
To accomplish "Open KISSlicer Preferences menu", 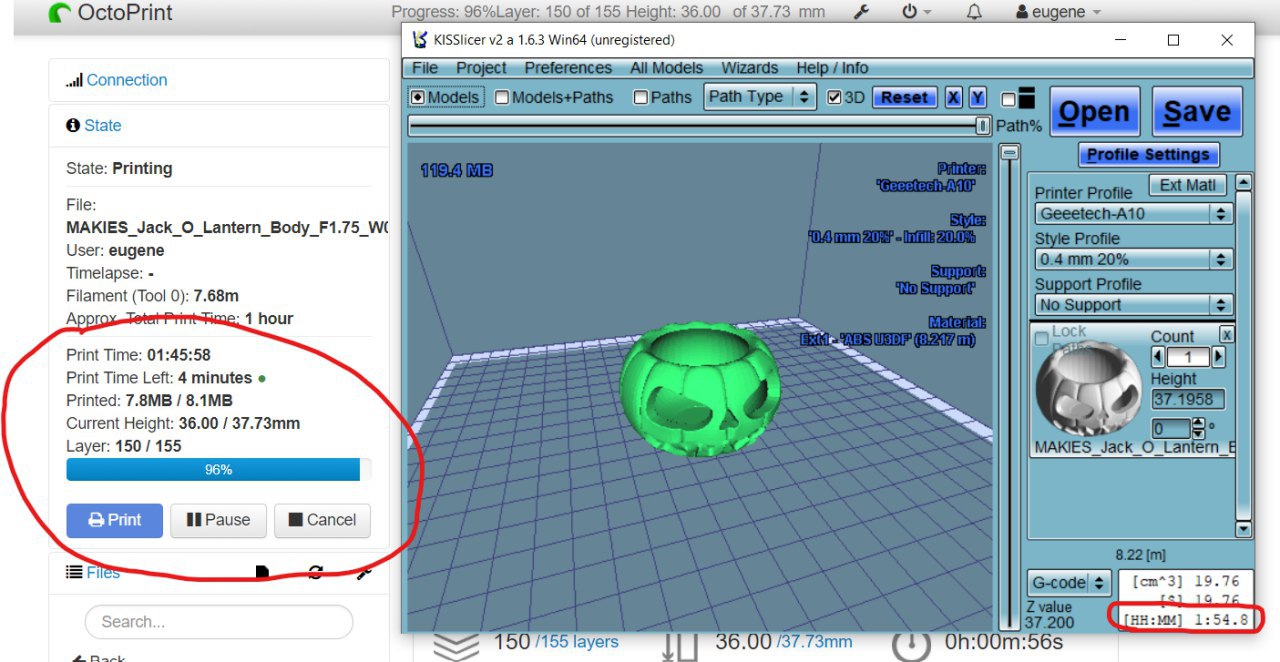I will click(568, 68).
